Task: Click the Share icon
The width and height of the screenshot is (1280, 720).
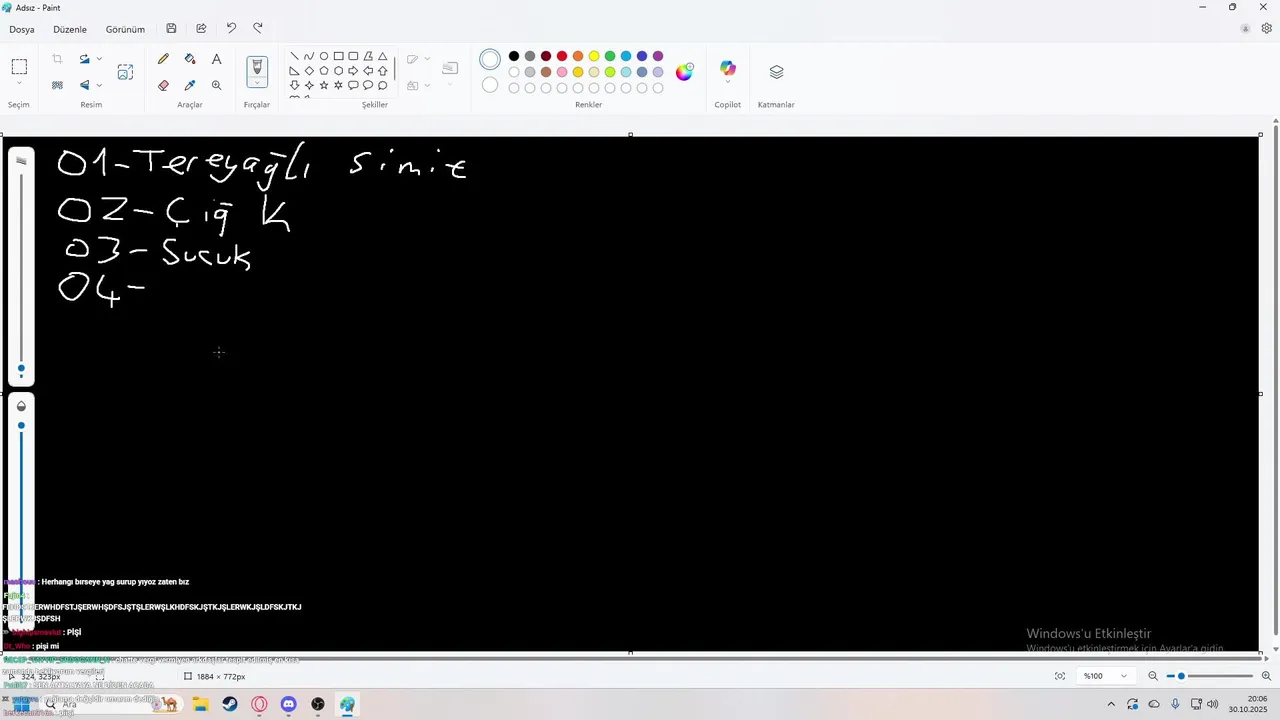Action: coord(201,29)
